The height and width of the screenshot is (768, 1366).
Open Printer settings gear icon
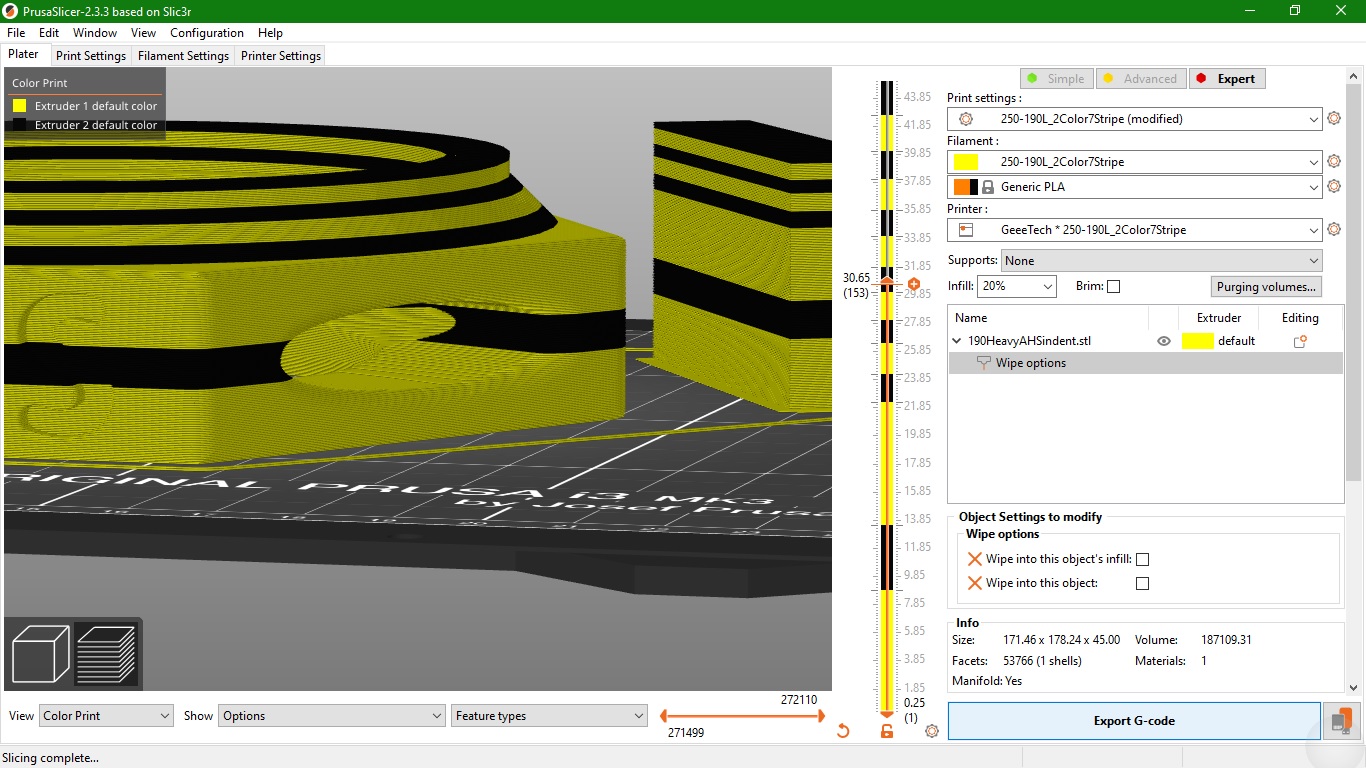click(x=1333, y=229)
